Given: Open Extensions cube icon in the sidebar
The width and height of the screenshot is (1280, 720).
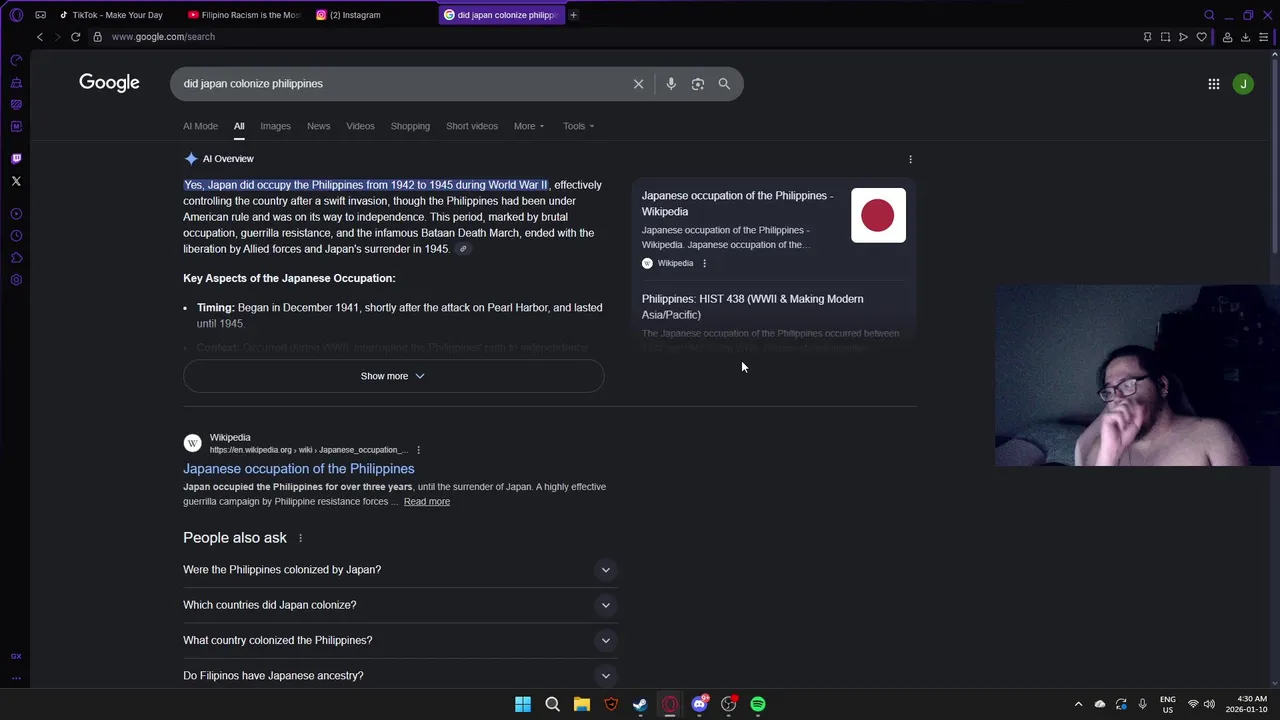Looking at the screenshot, I should (x=16, y=258).
